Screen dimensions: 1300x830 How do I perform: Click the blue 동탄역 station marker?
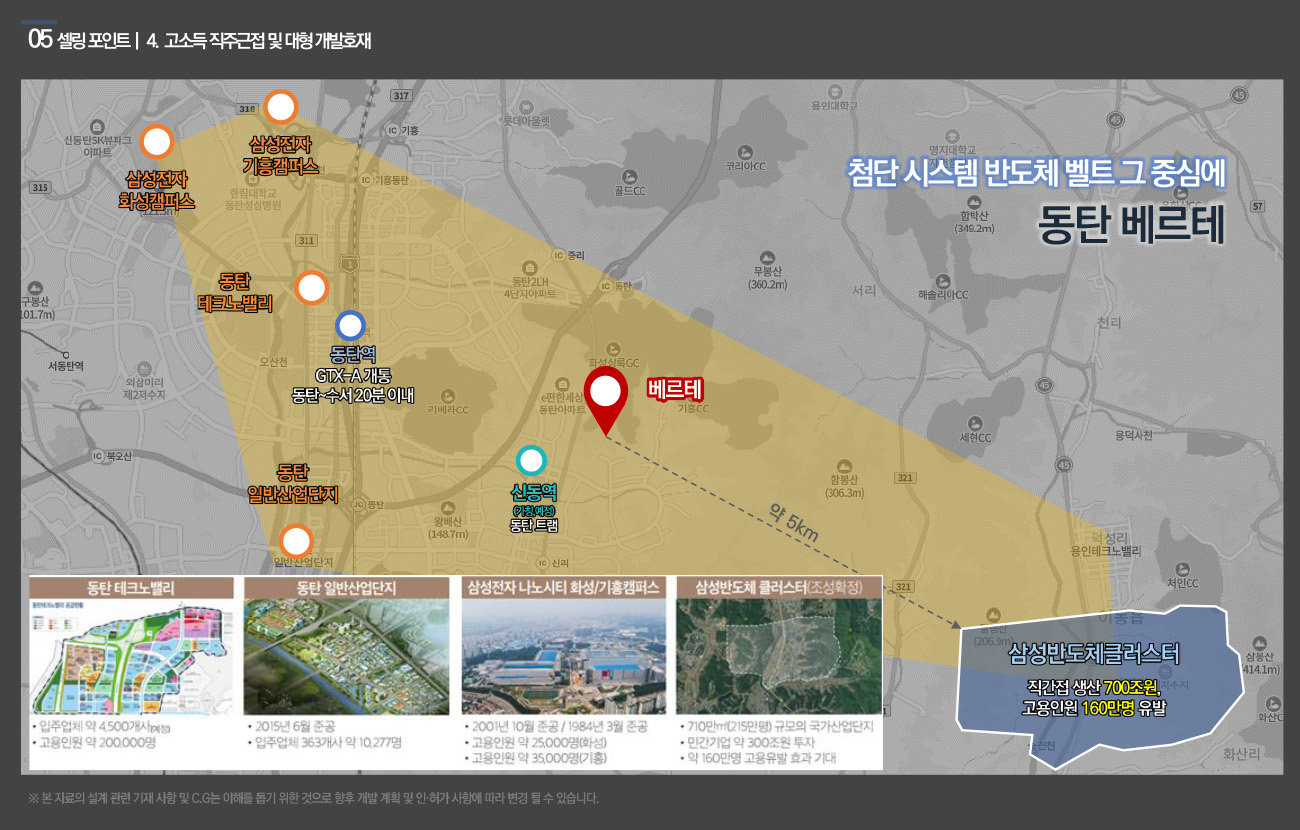coord(350,325)
